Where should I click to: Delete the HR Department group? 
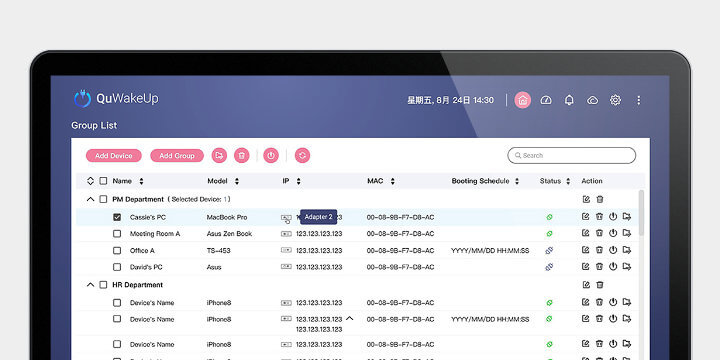(600, 285)
